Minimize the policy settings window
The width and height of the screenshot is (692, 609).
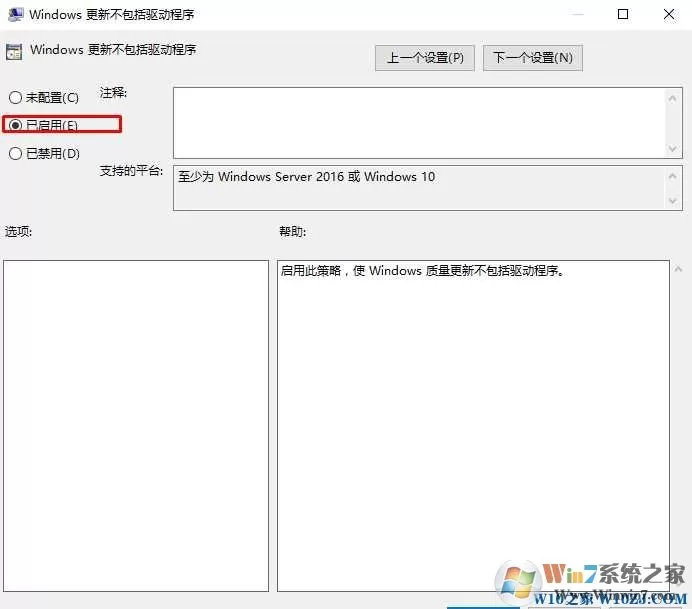(x=578, y=15)
